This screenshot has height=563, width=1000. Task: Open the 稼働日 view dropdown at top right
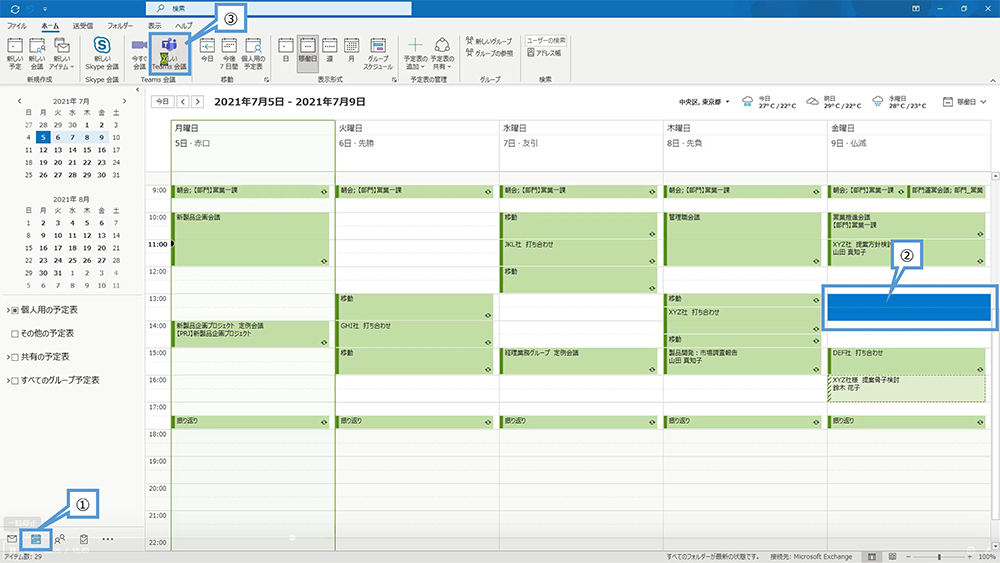click(965, 102)
